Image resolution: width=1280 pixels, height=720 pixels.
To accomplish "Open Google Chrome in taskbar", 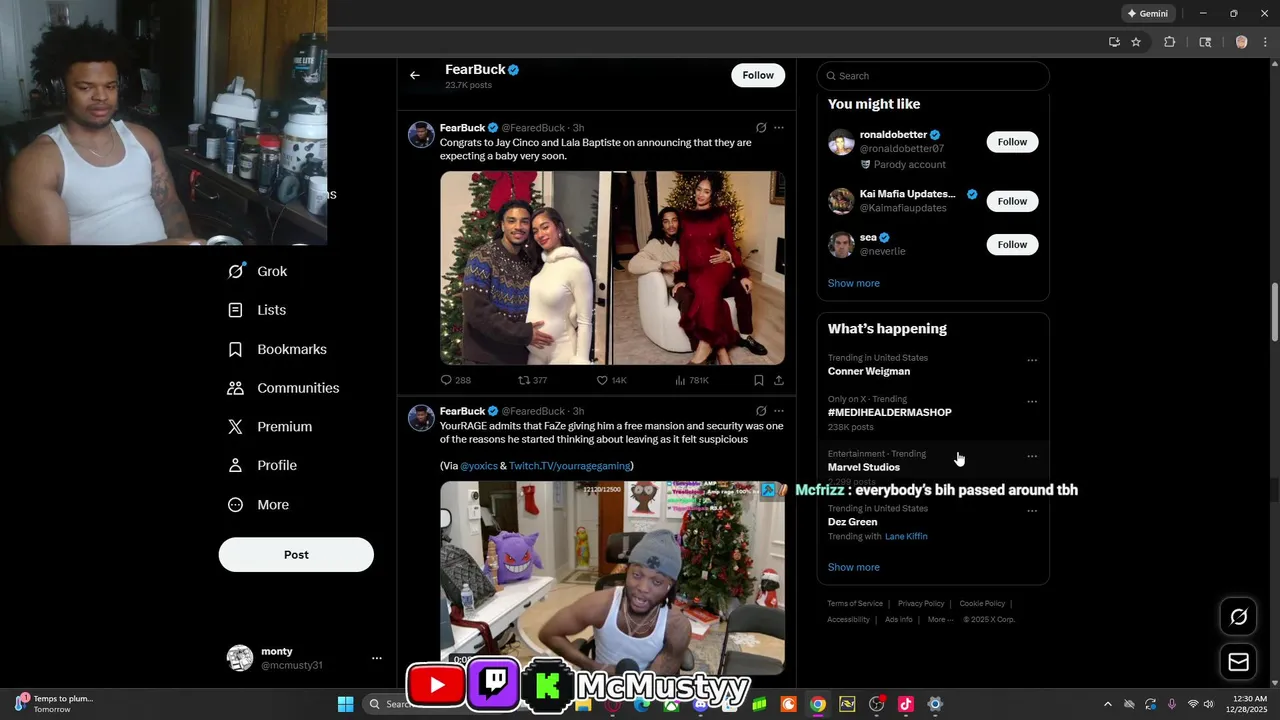I will pos(818,704).
